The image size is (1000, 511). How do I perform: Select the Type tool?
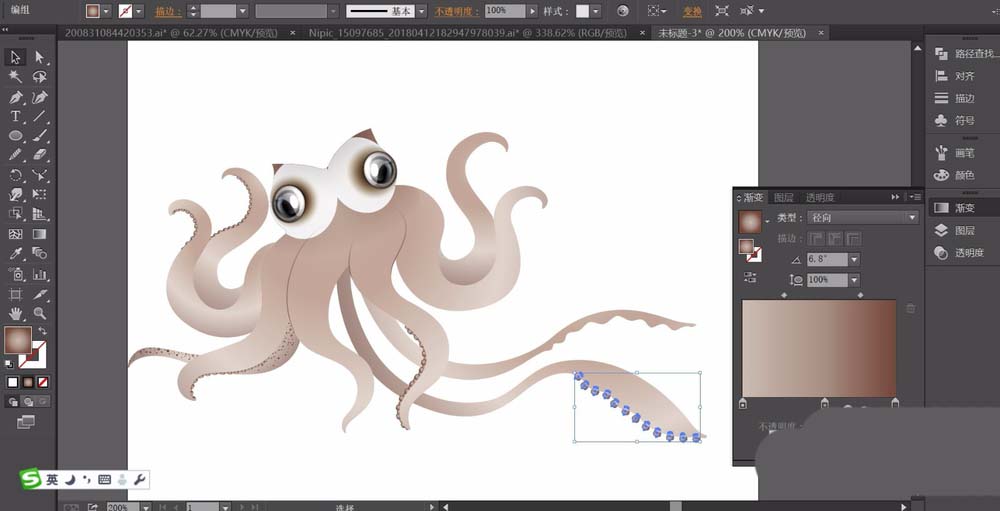pyautogui.click(x=15, y=116)
